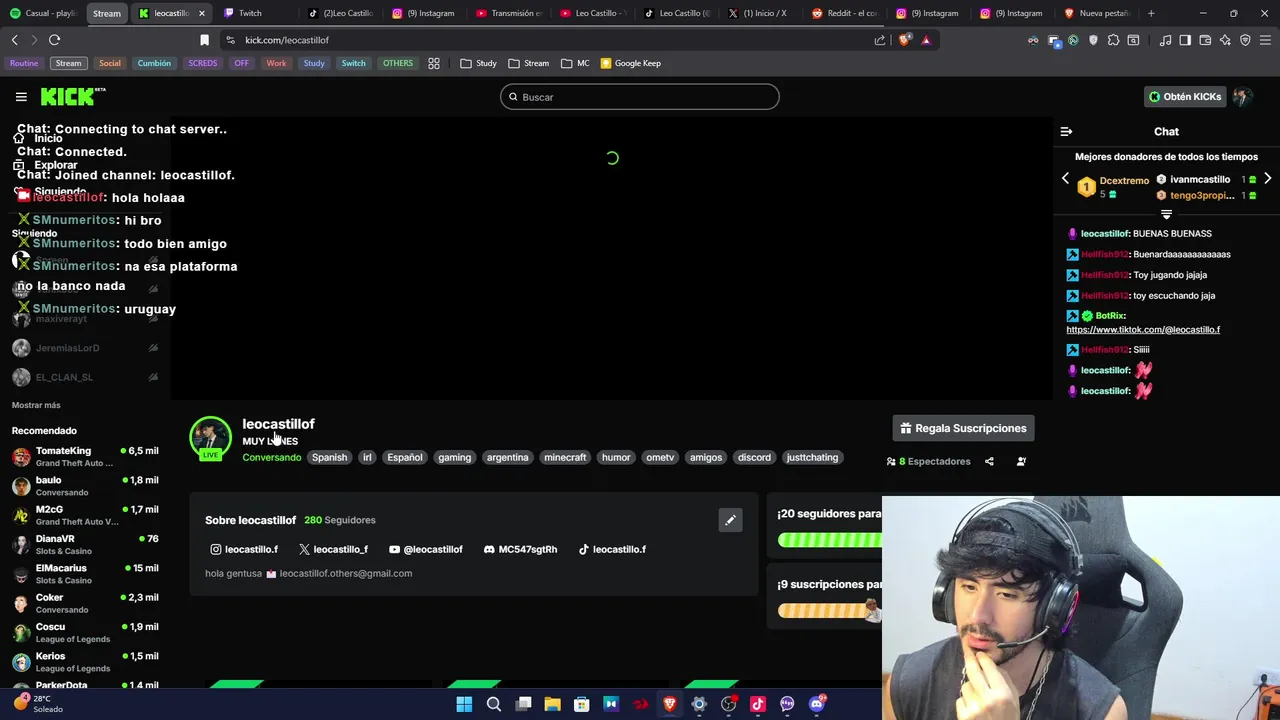Click Mostrar más in sidebar

(x=36, y=405)
